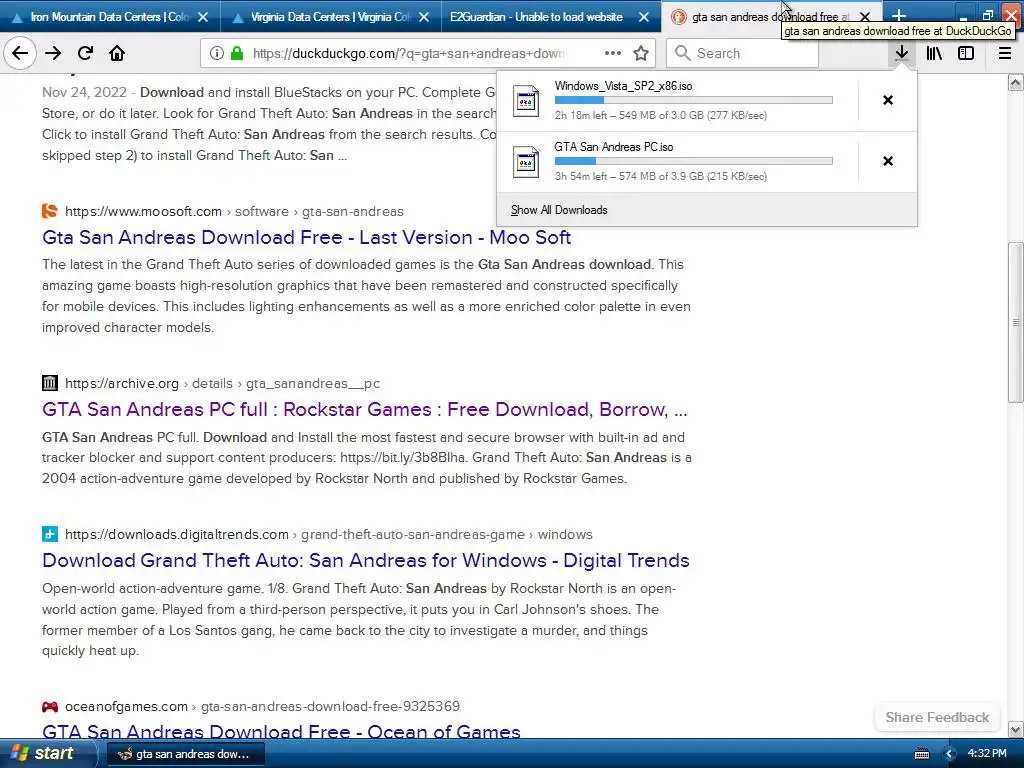Open Gta San Andreas Download Free Moo Soft link

coord(306,237)
